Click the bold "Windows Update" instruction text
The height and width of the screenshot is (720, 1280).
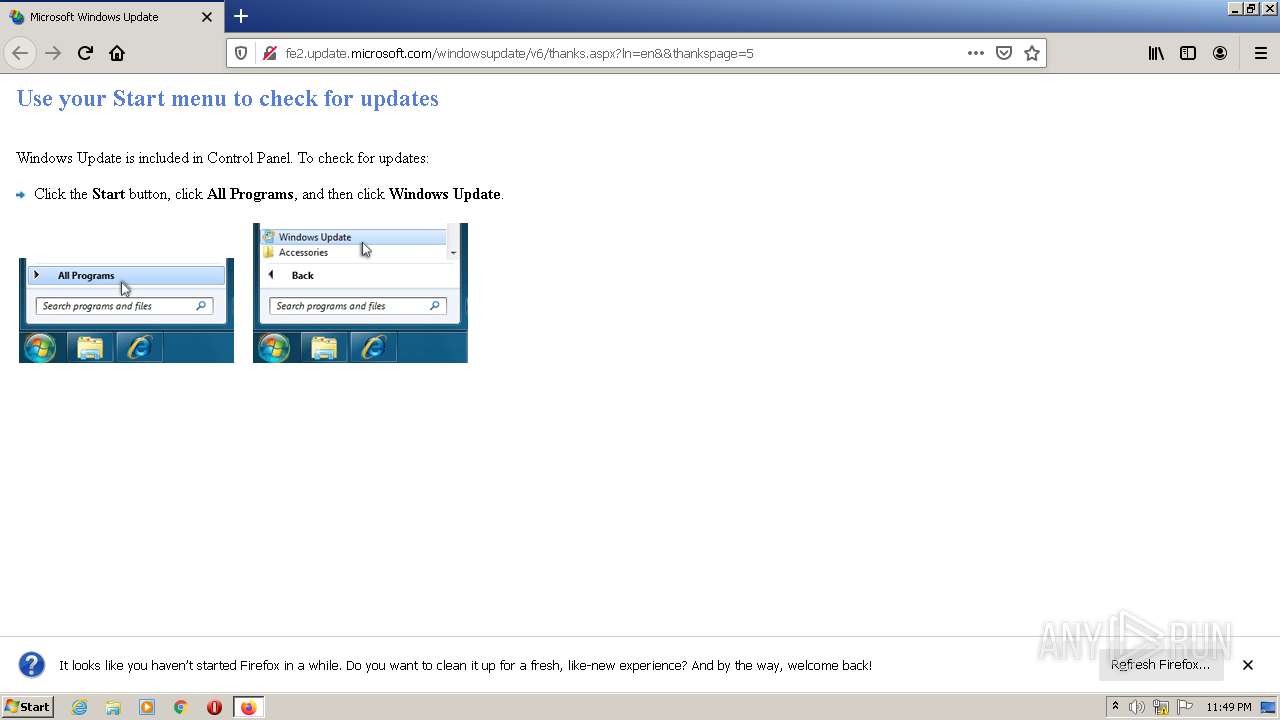click(x=444, y=194)
